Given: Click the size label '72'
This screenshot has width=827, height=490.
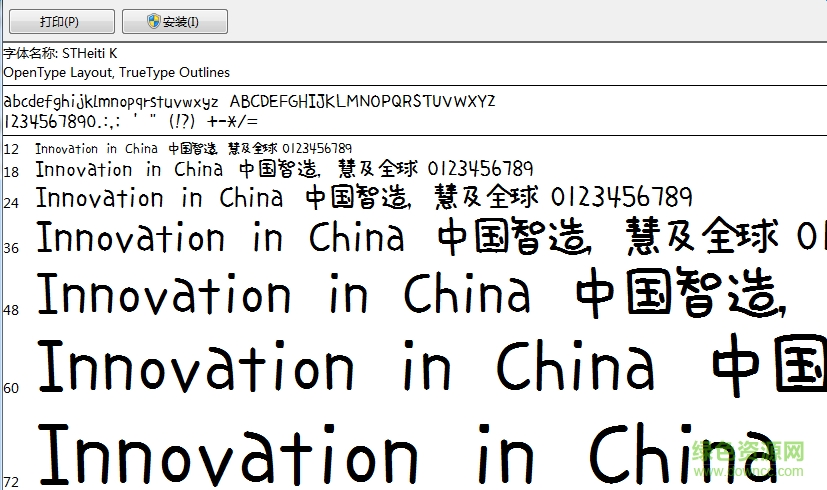Looking at the screenshot, I should coord(11,482).
